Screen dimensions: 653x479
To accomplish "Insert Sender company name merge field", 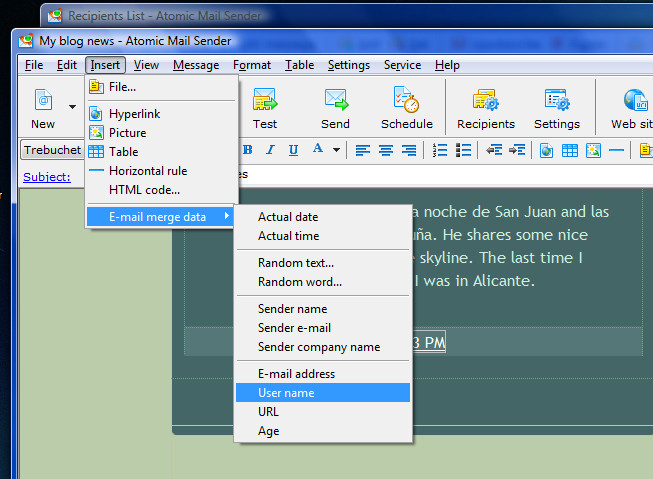I will 323,347.
